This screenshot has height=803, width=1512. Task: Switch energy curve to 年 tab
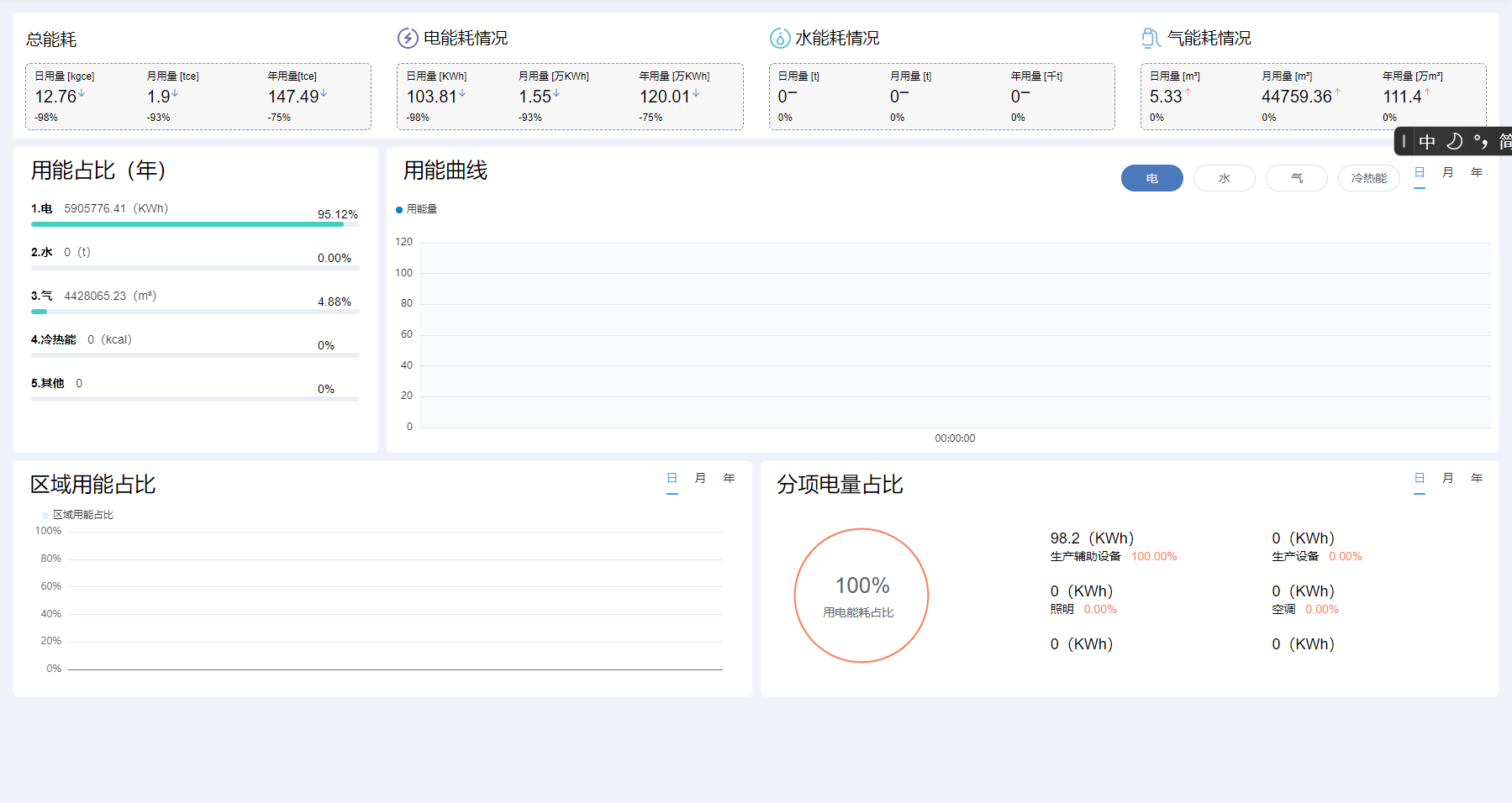[x=1477, y=173]
